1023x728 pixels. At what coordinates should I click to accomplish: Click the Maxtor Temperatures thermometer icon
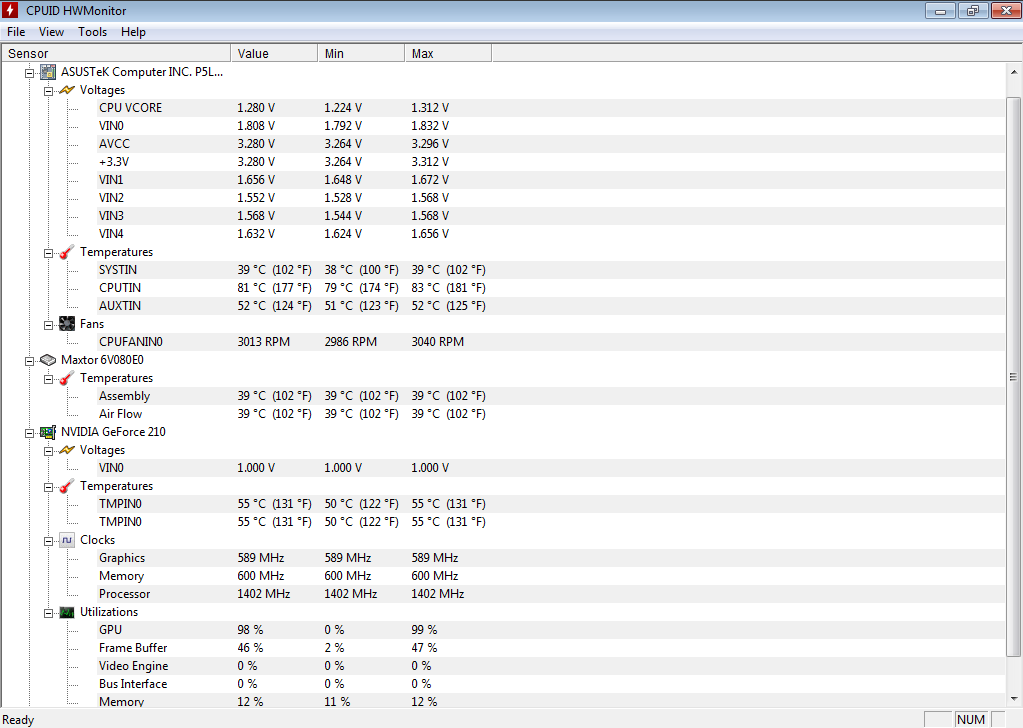point(67,378)
